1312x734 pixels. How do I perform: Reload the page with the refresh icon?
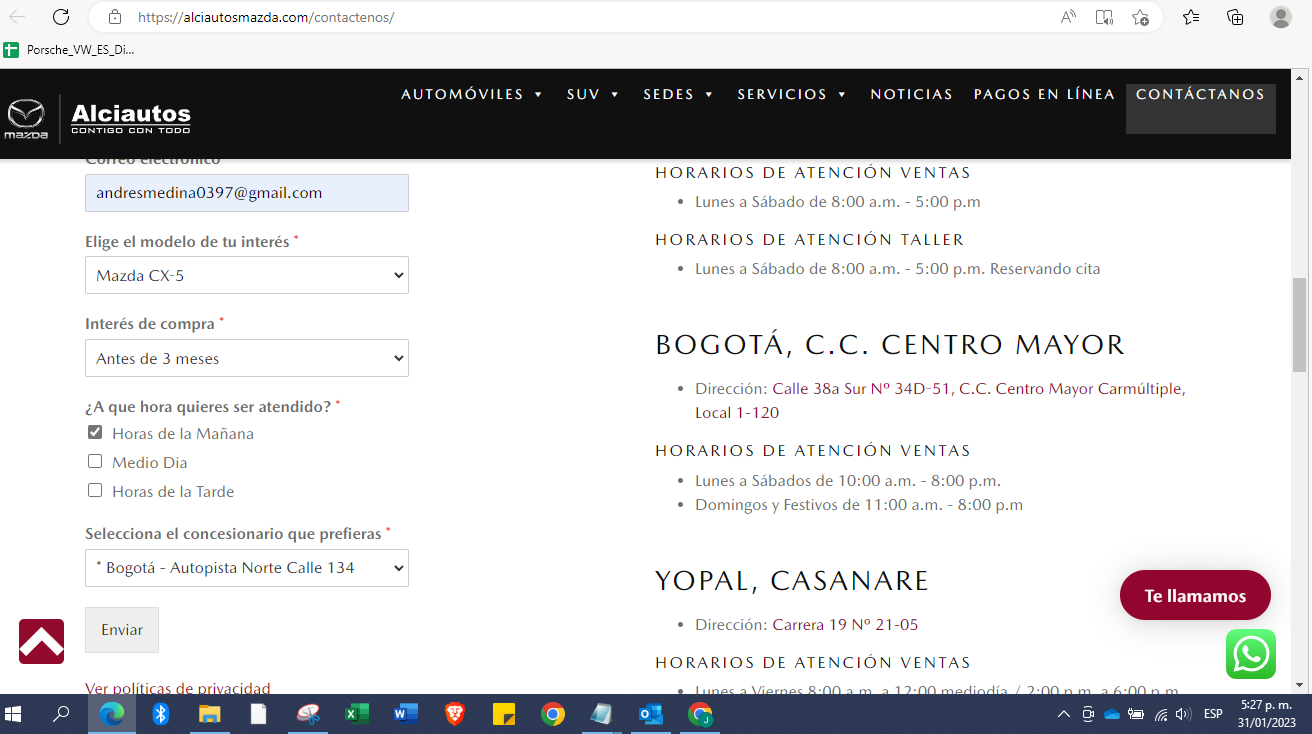61,17
